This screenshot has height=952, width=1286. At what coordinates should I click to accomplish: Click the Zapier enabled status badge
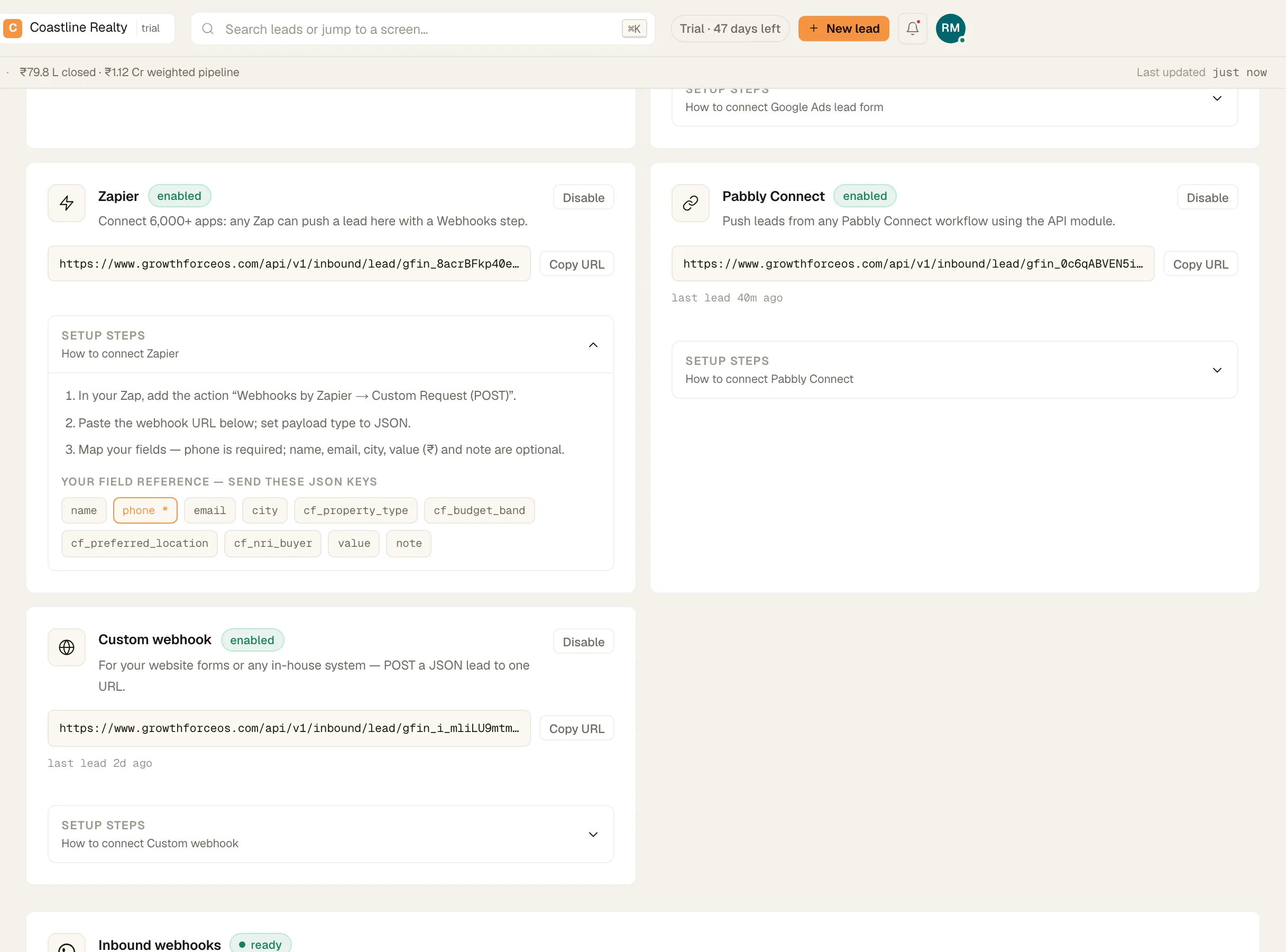pos(179,196)
